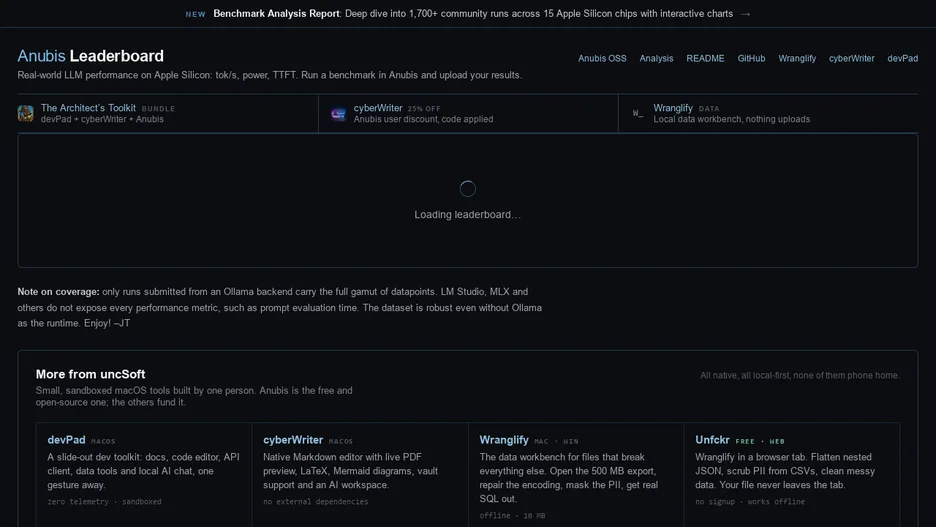Viewport: 936px width, 527px height.
Task: Open the cyberWriter nav link in header
Action: (851, 58)
